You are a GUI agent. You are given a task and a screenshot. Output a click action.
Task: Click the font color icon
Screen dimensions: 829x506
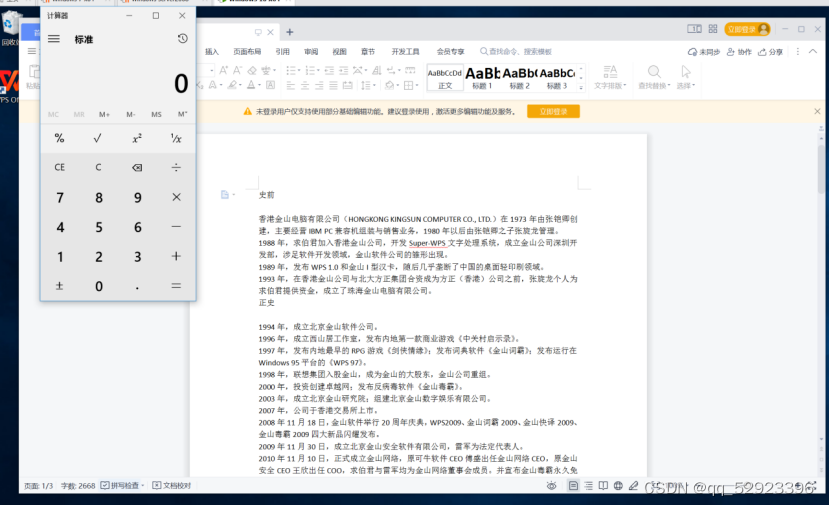(x=251, y=85)
